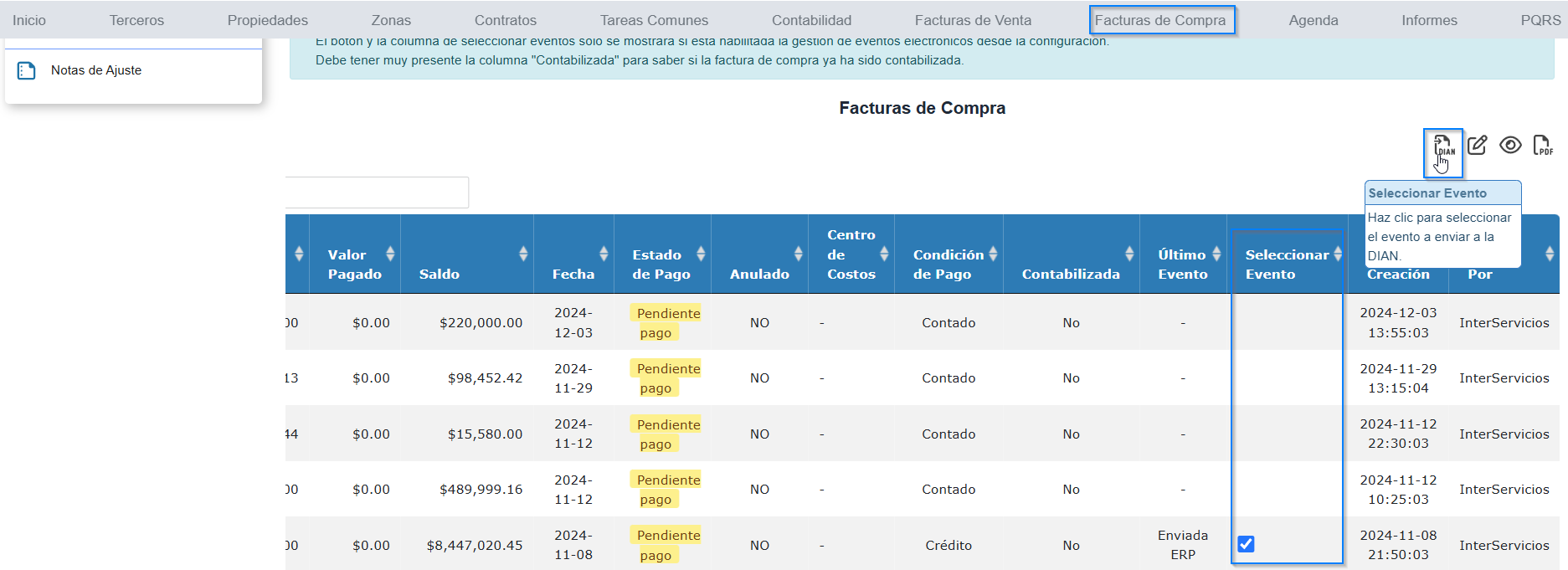Go to Facturas de Venta menu
The width and height of the screenshot is (1568, 570).
point(973,20)
